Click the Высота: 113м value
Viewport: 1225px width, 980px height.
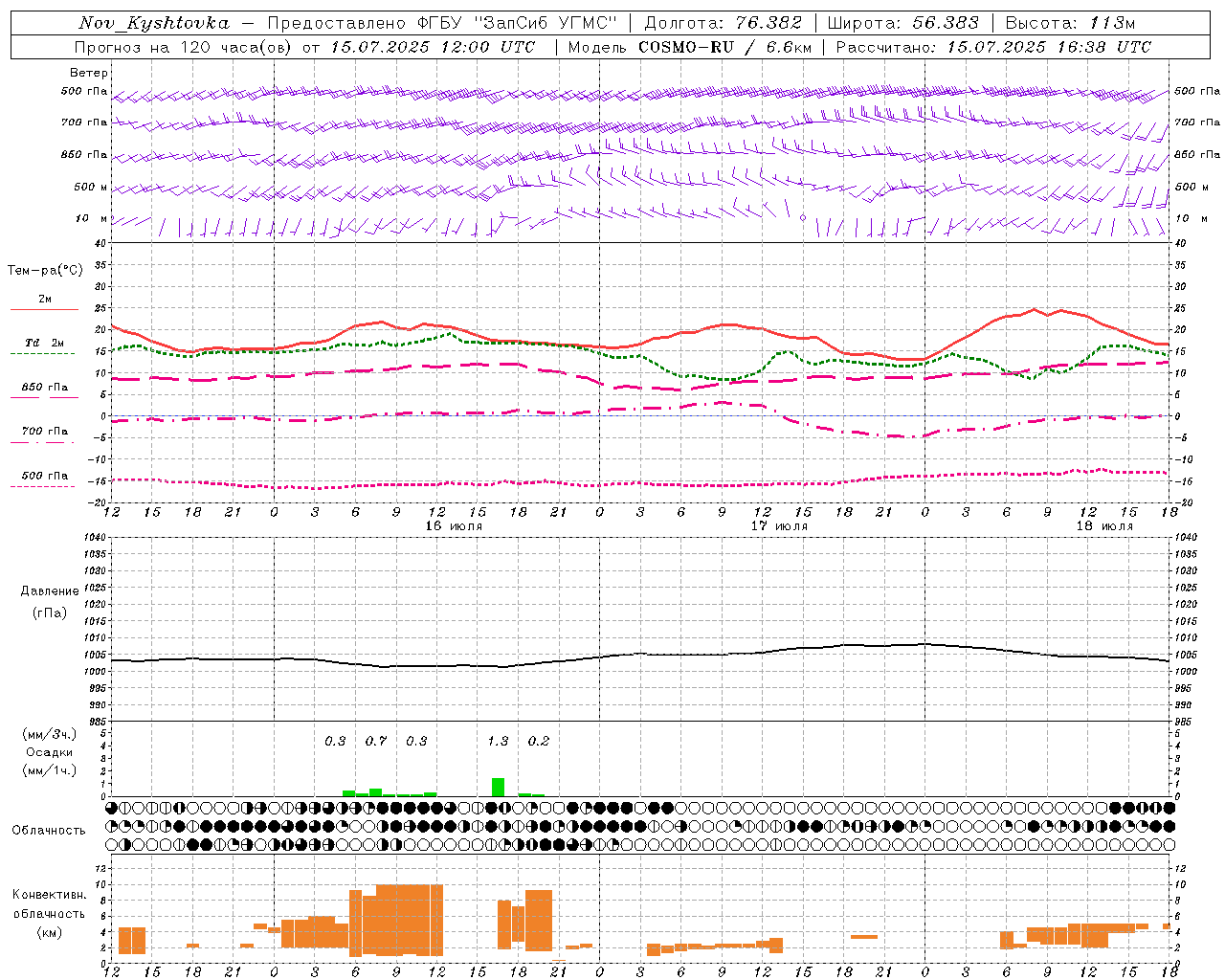[1070, 23]
